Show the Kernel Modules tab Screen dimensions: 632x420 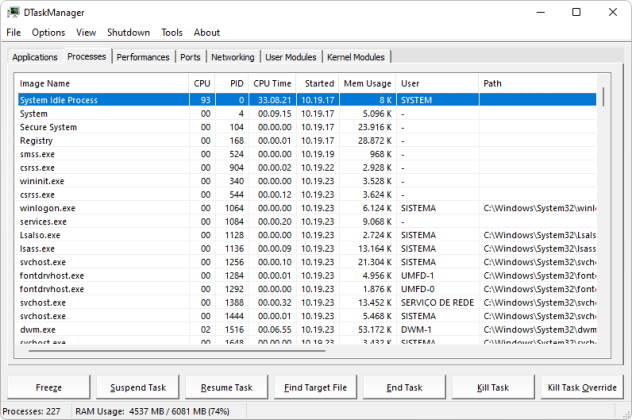(x=356, y=57)
